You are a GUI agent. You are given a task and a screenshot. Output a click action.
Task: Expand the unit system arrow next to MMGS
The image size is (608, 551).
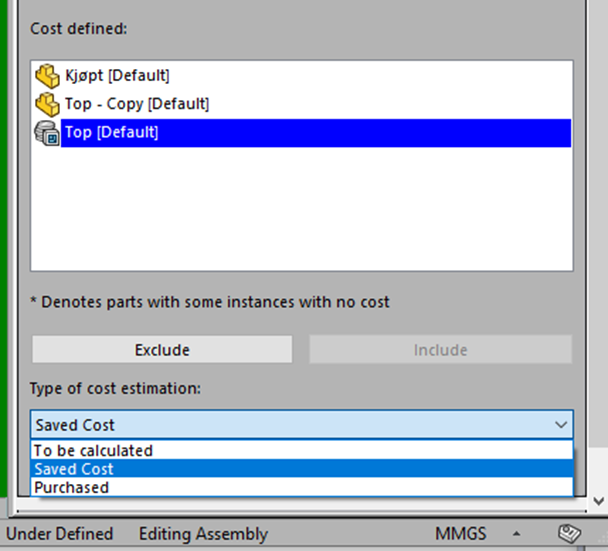coord(516,534)
